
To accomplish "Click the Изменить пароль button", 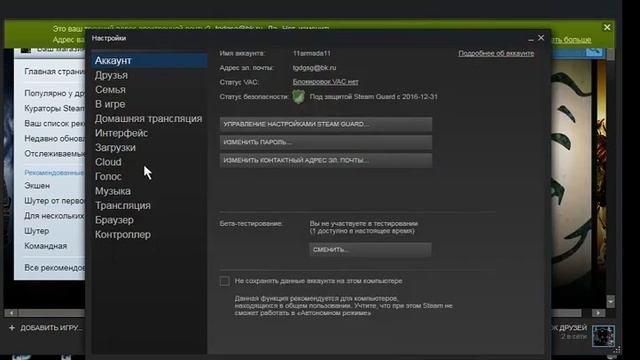I will pyautogui.click(x=326, y=142).
